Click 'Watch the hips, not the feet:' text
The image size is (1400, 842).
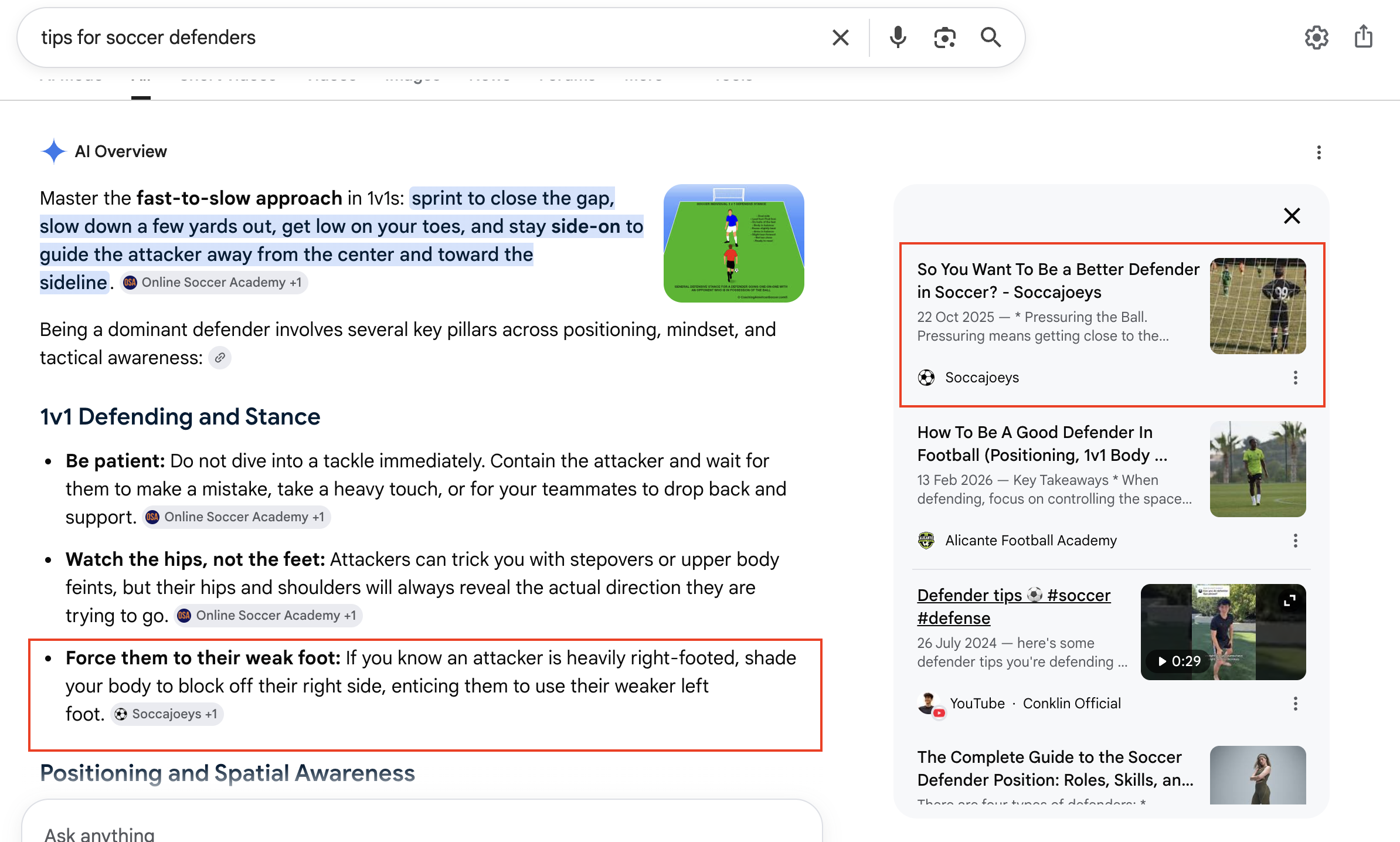coord(195,559)
